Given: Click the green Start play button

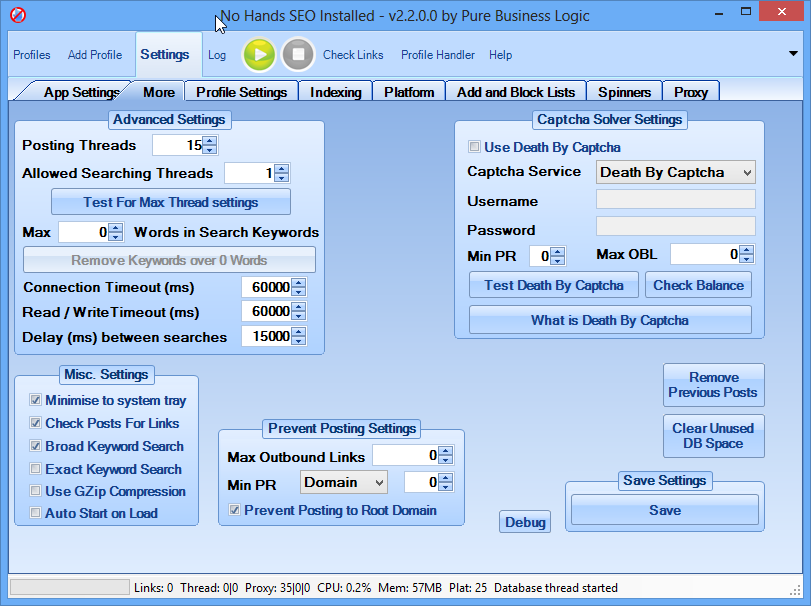Looking at the screenshot, I should (259, 55).
